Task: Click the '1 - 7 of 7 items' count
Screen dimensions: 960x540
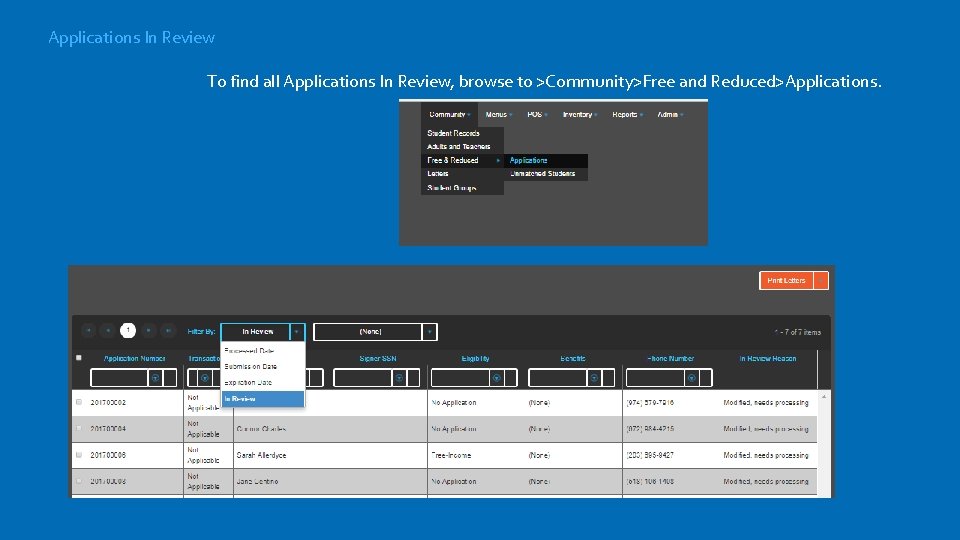Action: tap(797, 332)
